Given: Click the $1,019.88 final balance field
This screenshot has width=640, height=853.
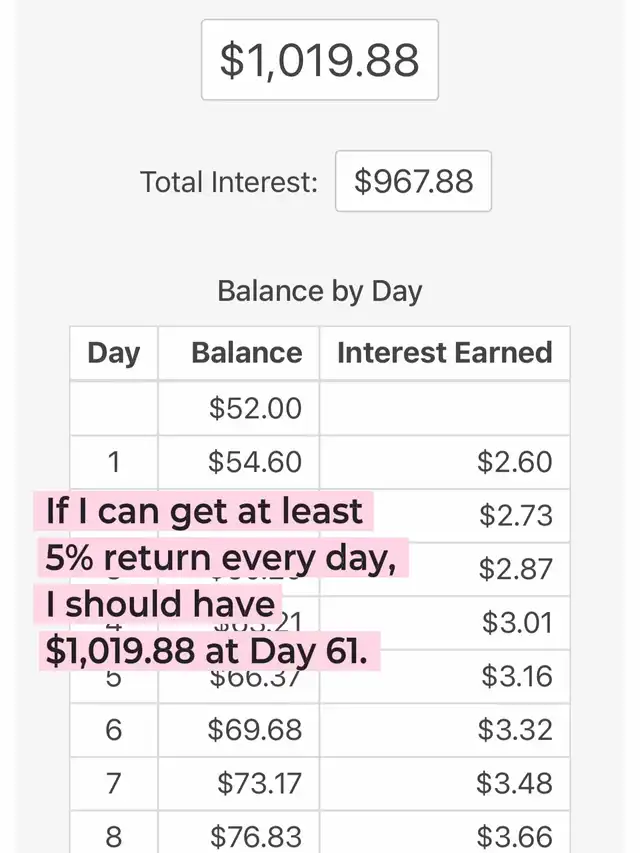Looking at the screenshot, I should [320, 60].
